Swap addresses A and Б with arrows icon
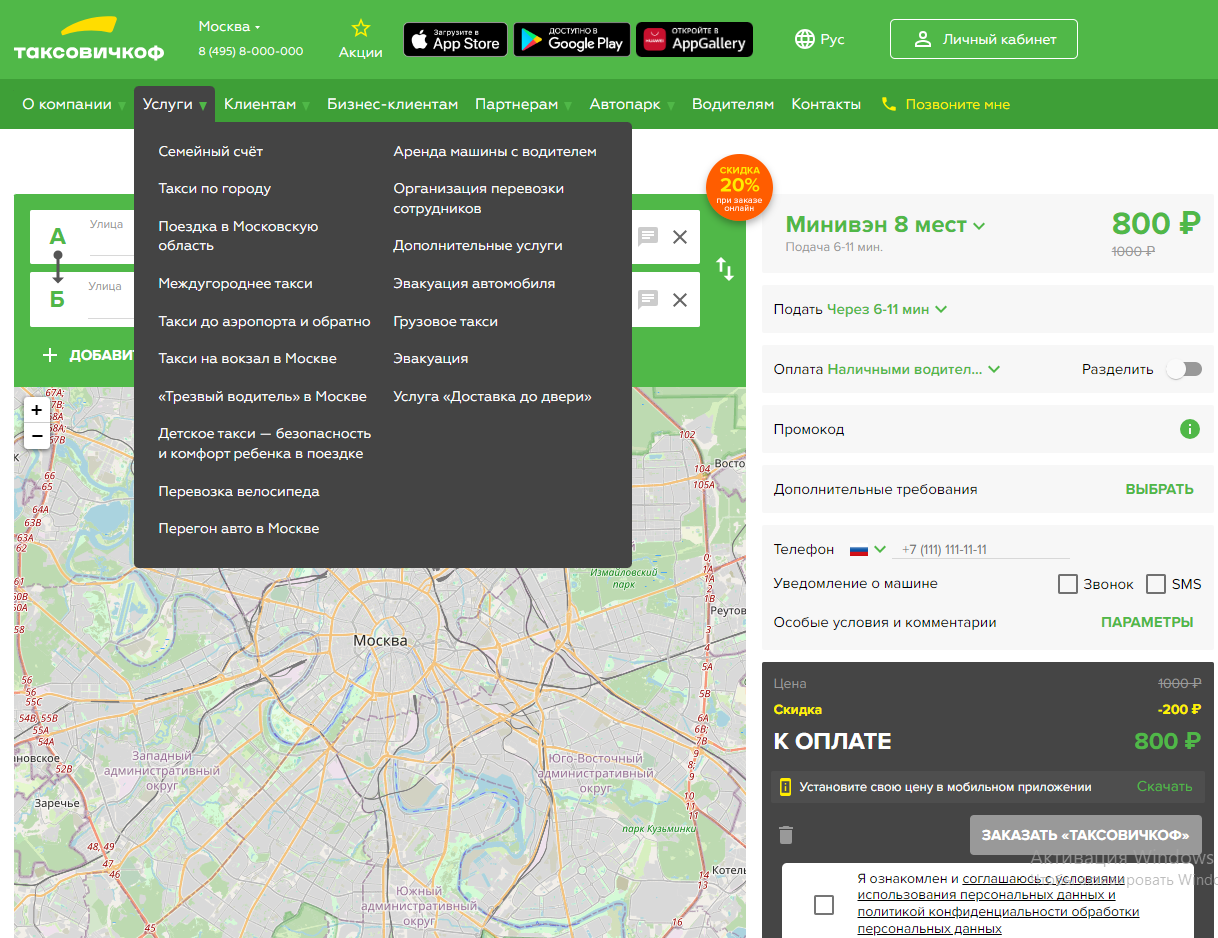This screenshot has width=1218, height=938. click(x=725, y=269)
